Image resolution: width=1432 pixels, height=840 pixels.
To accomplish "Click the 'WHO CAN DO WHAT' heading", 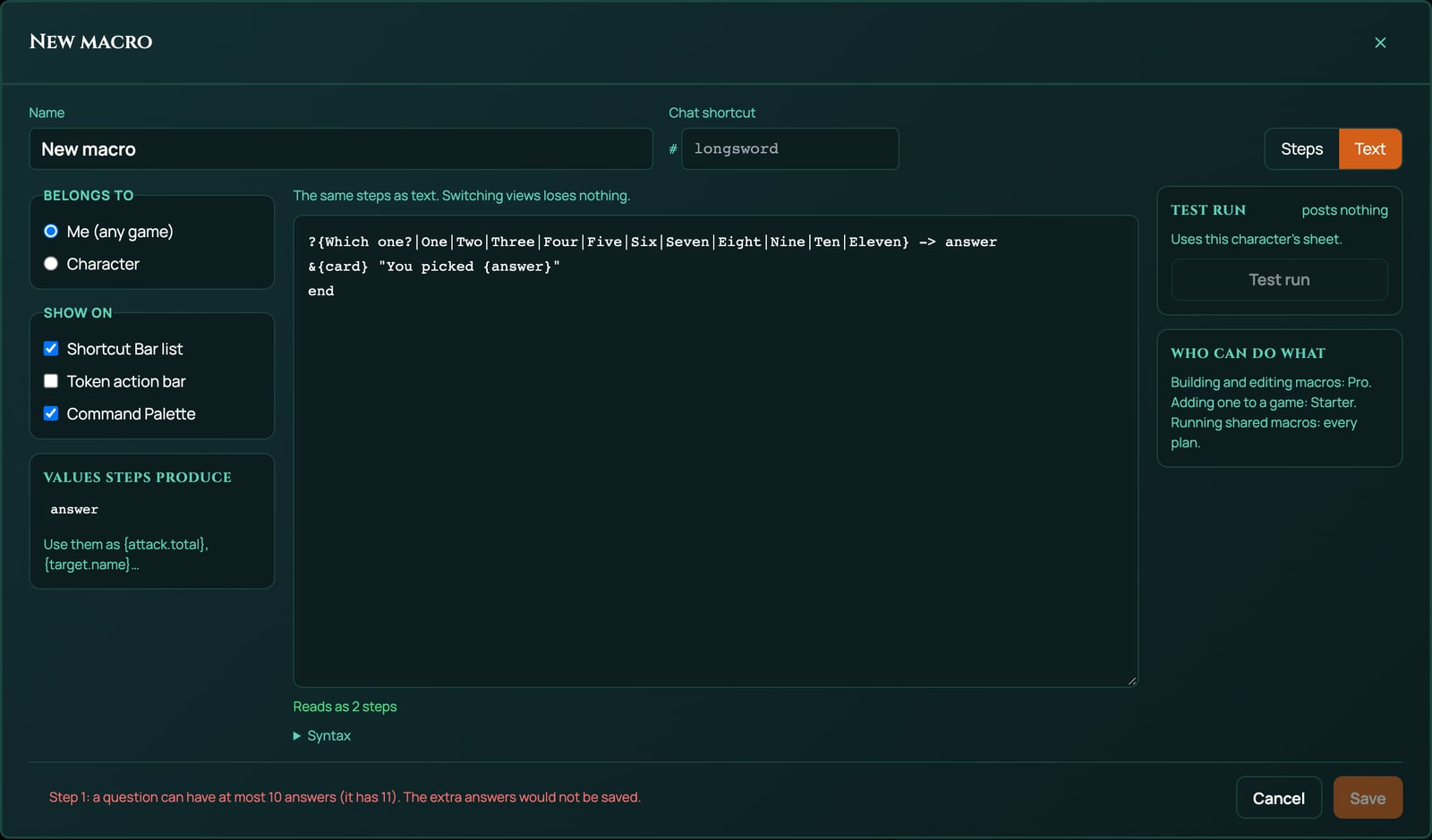I will pos(1248,353).
